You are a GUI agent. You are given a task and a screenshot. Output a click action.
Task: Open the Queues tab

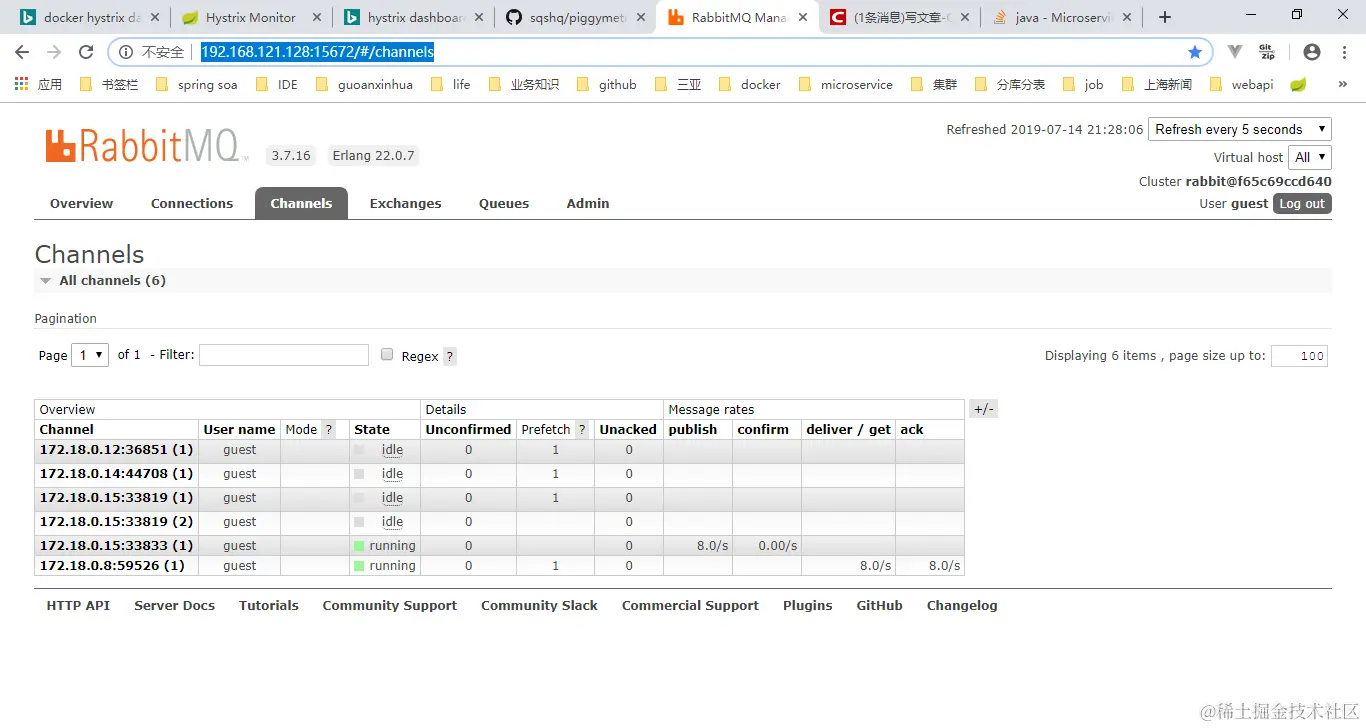(x=504, y=203)
